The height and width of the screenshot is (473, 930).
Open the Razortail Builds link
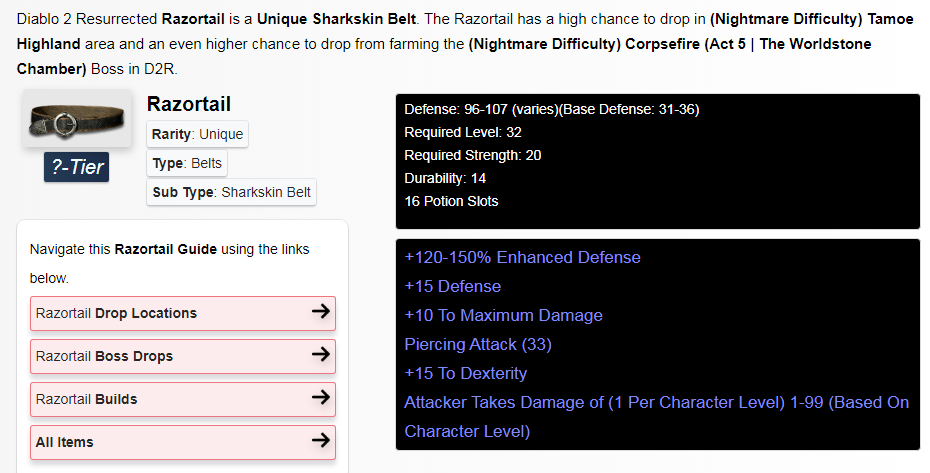point(183,399)
